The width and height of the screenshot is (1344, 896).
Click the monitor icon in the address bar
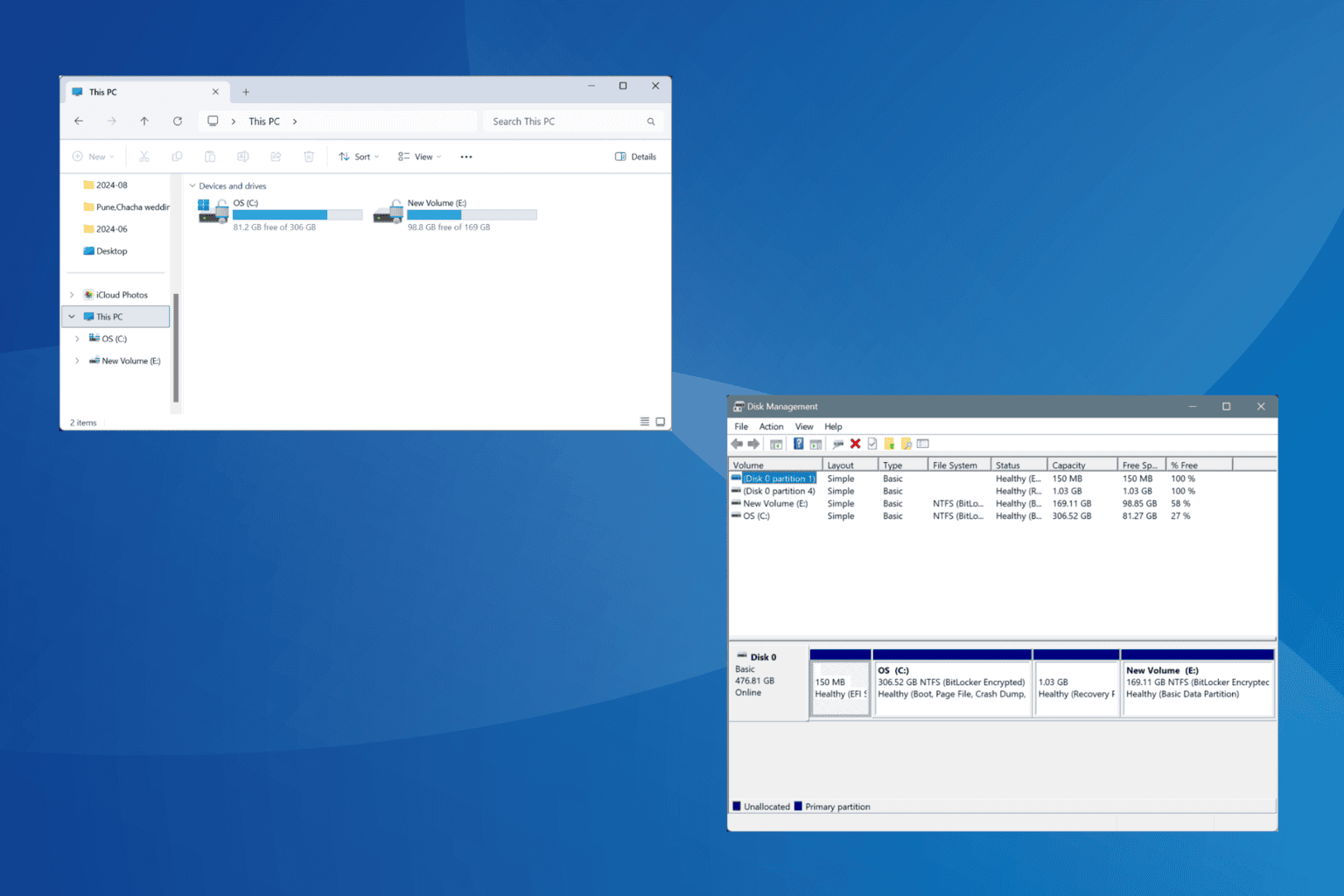213,121
